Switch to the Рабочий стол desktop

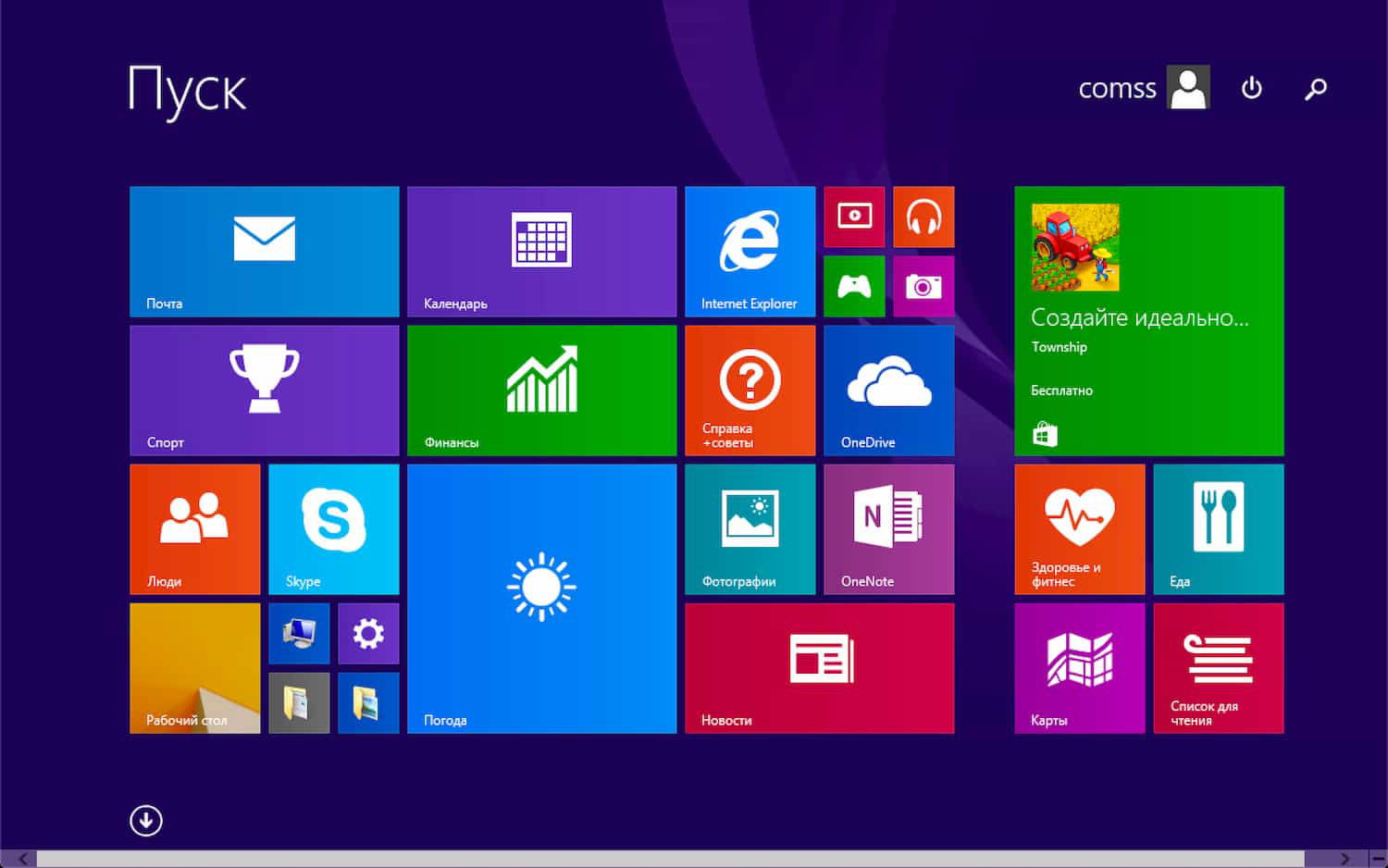tap(194, 668)
